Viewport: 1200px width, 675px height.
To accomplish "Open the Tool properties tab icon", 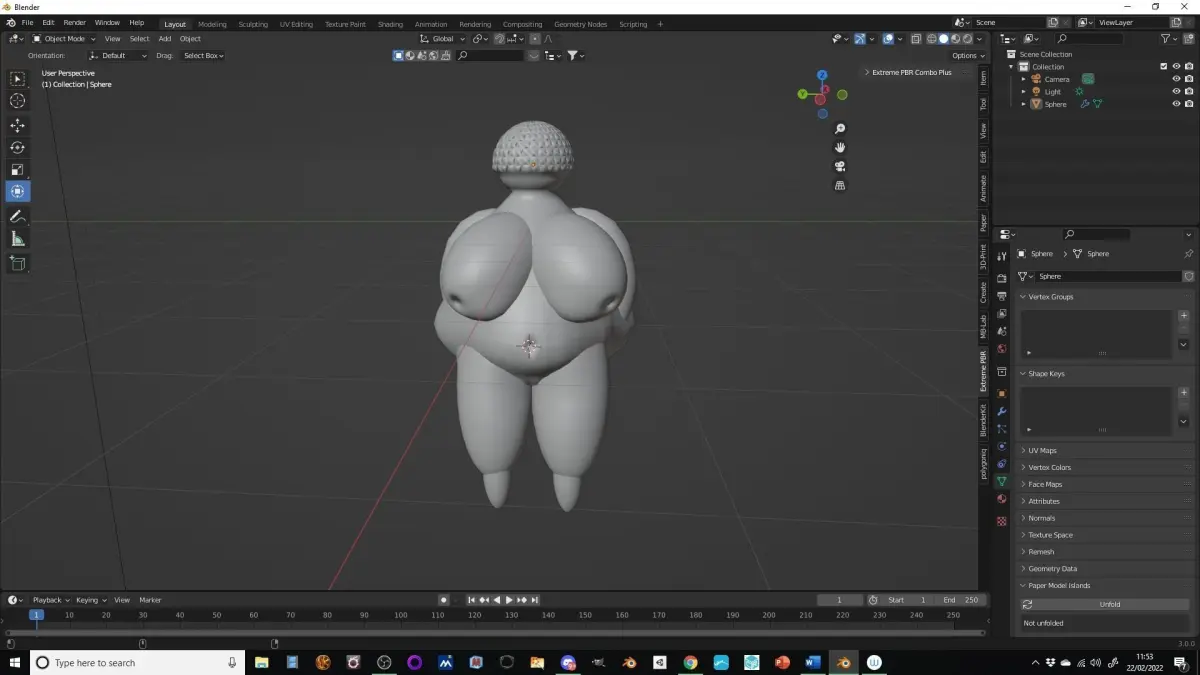I will click(1002, 258).
